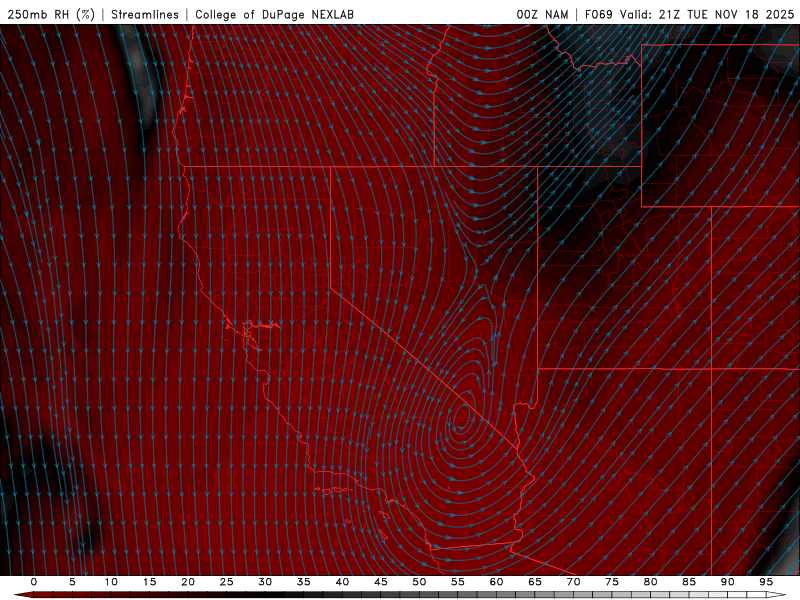
Task: Click the "5" color scale label
Action: pyautogui.click(x=72, y=582)
